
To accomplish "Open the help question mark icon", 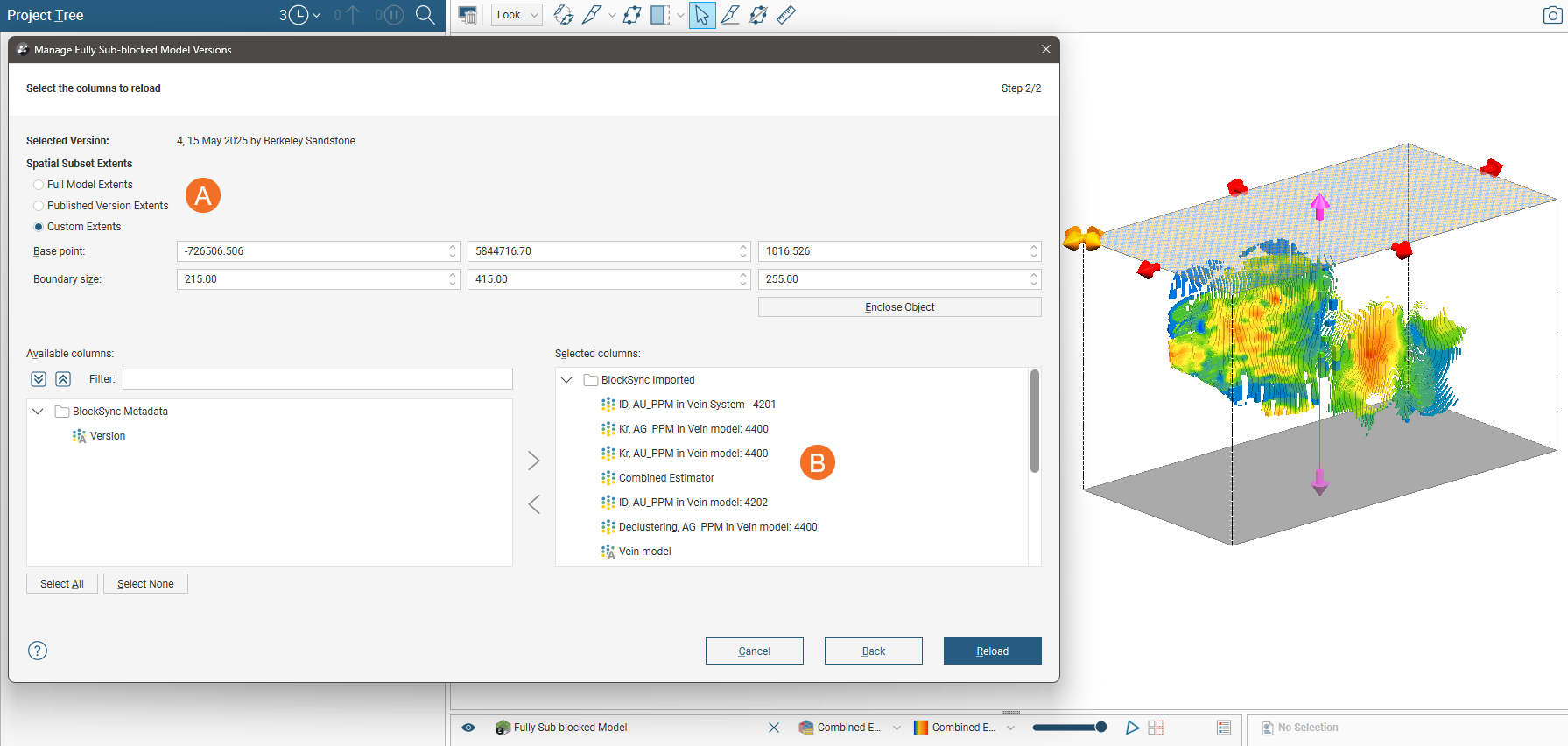I will pos(38,651).
